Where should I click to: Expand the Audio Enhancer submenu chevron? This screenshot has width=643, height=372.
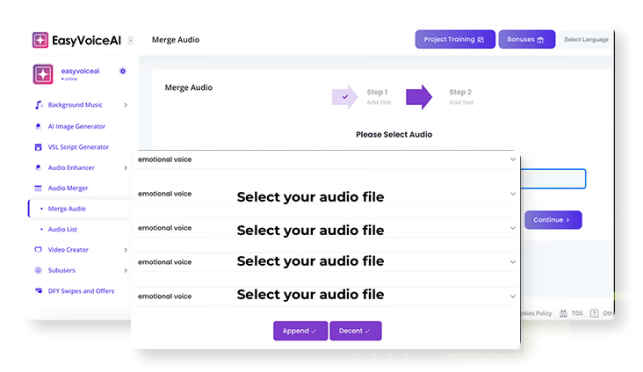pos(126,167)
